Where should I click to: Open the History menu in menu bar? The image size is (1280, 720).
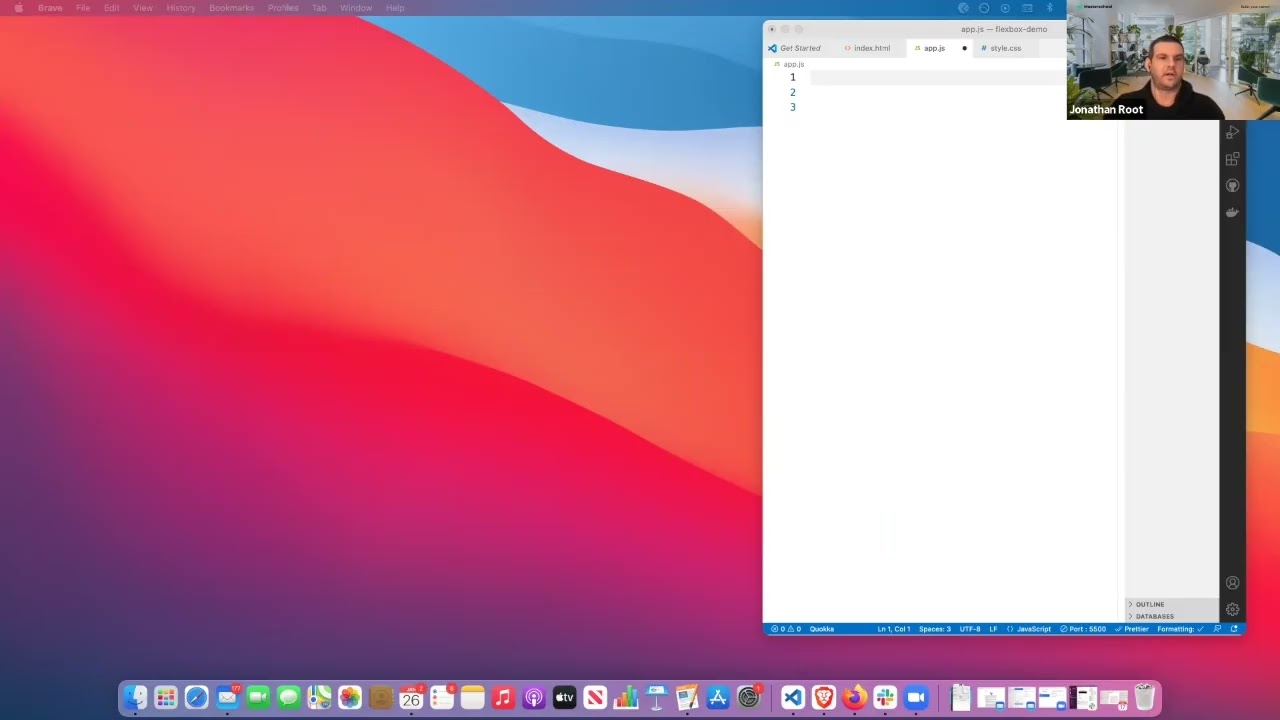(x=181, y=8)
